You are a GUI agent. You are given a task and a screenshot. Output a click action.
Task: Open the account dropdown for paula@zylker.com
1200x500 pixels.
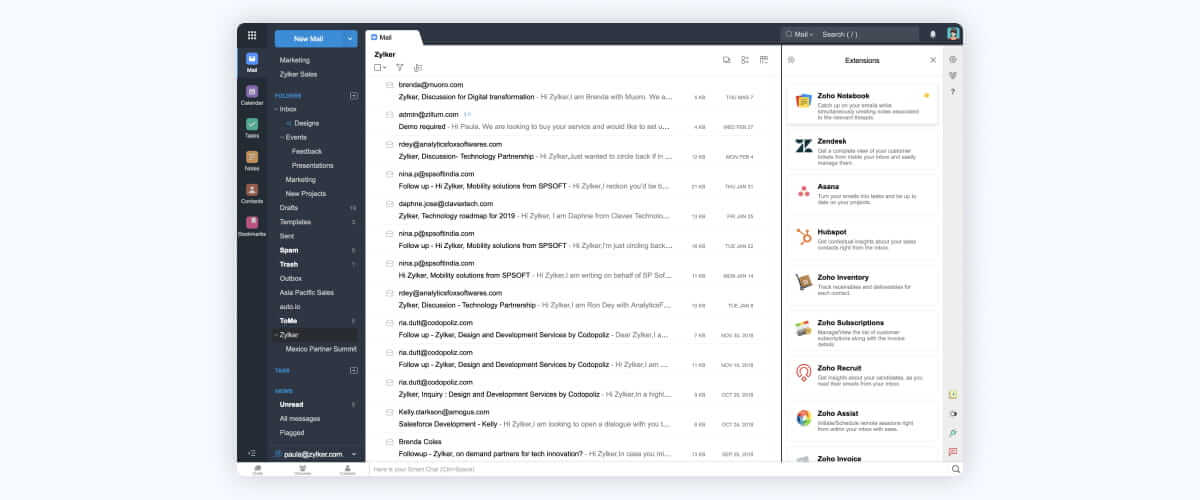353,454
